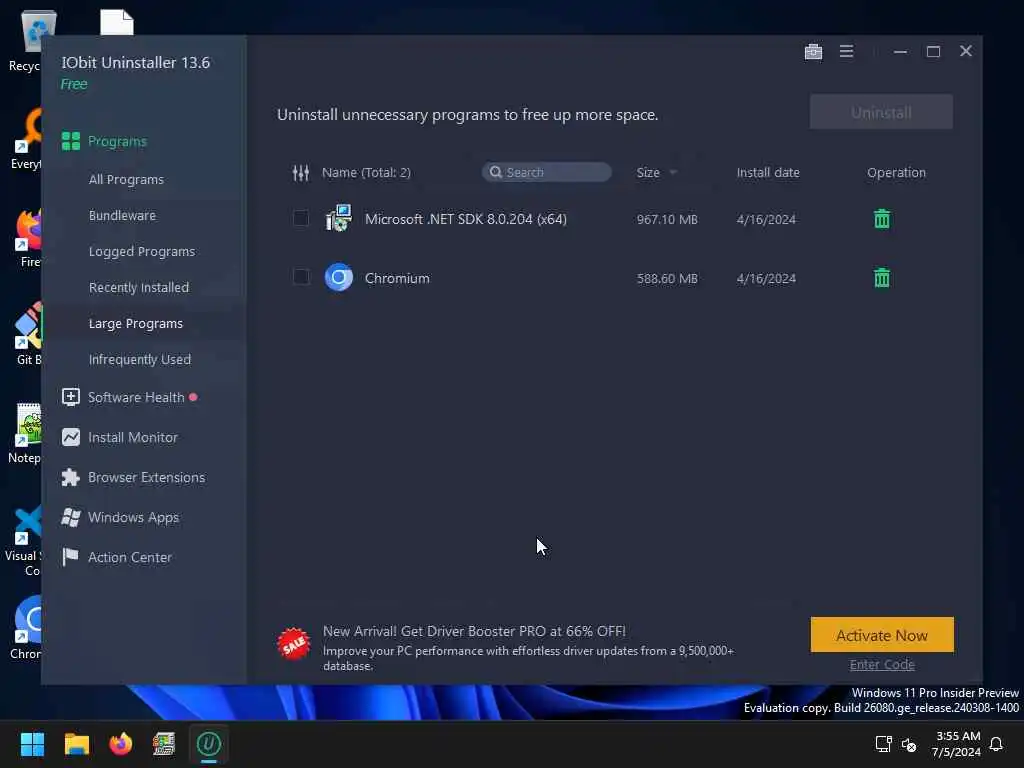1024x768 pixels.
Task: Click the Name (Total: 2) header
Action: pyautogui.click(x=366, y=172)
